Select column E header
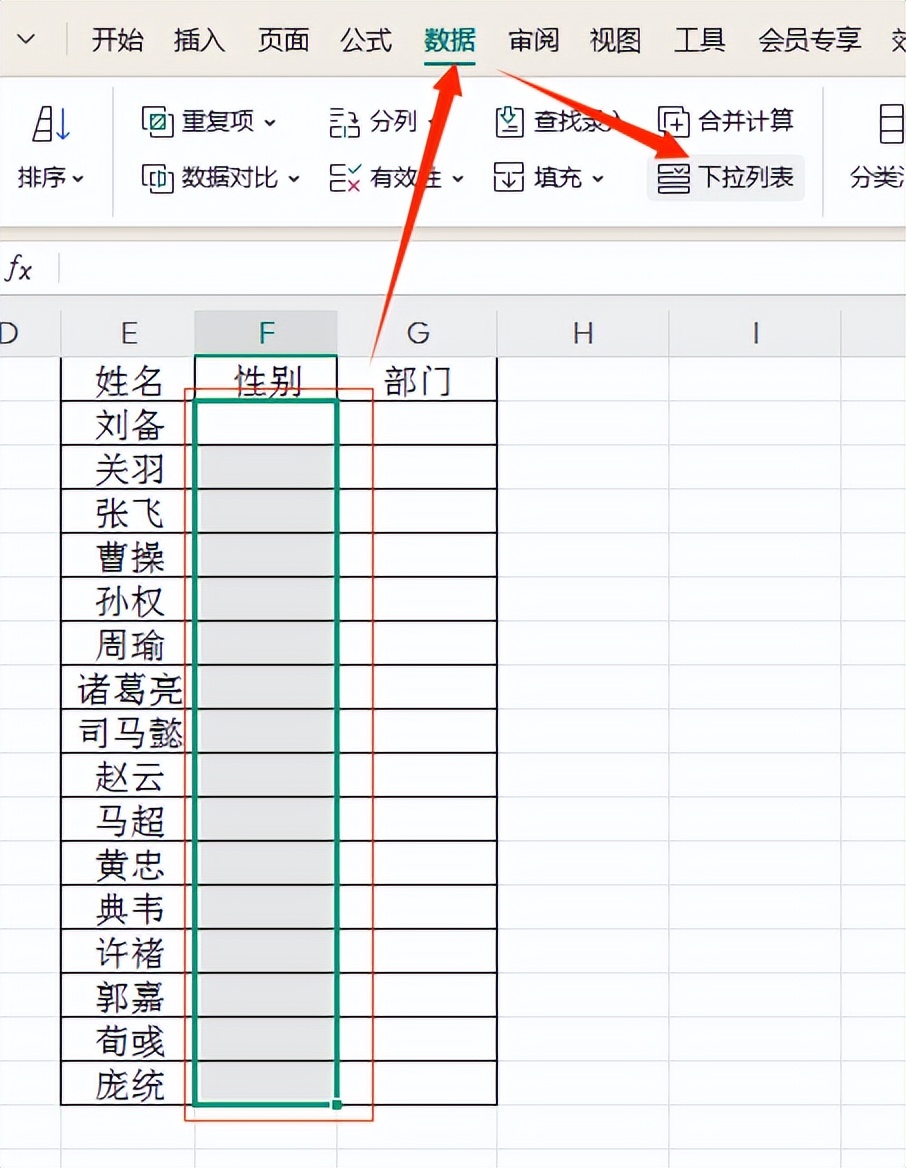This screenshot has width=906, height=1168. [128, 333]
